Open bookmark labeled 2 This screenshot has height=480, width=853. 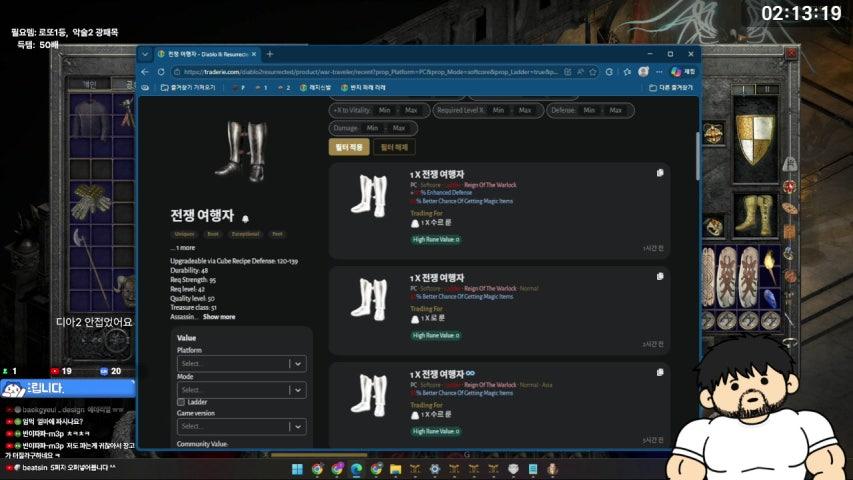pyautogui.click(x=284, y=88)
